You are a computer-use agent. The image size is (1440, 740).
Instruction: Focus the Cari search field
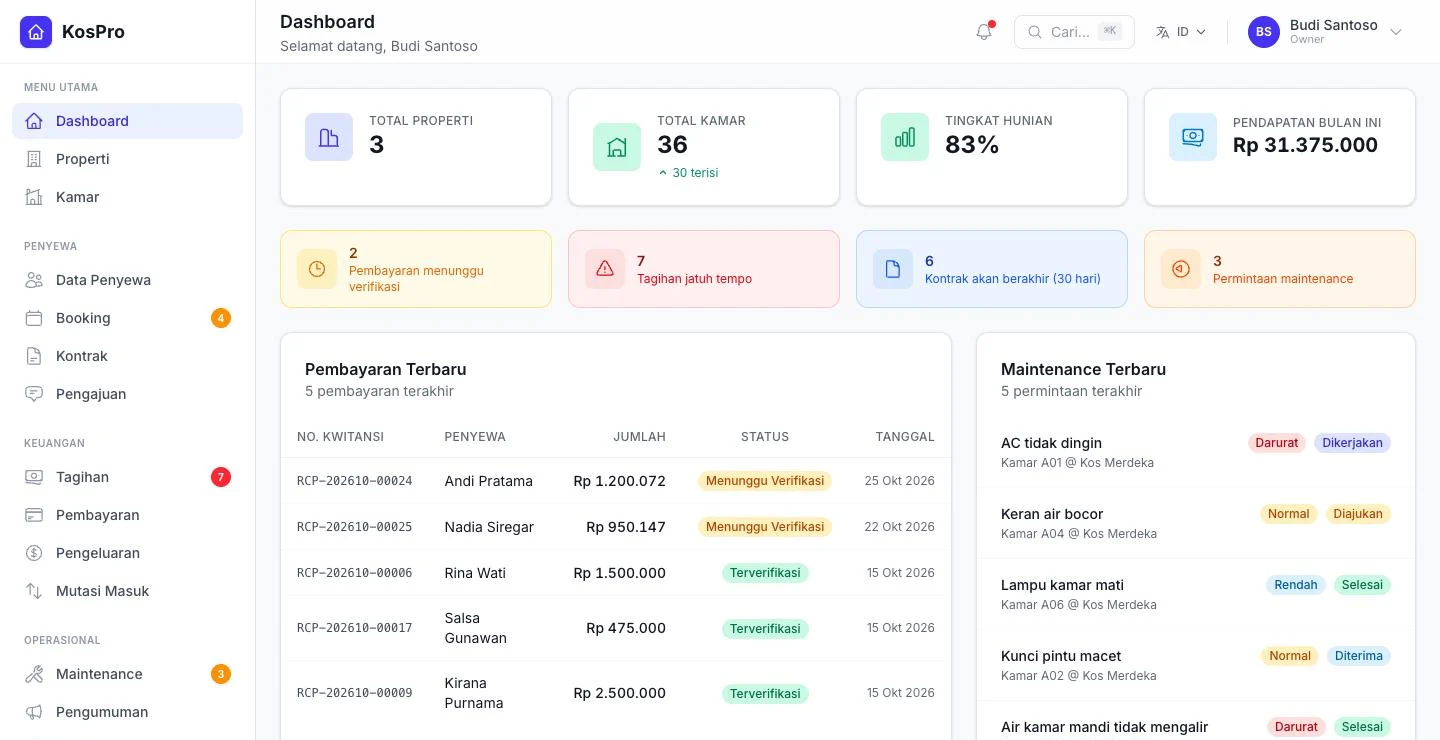point(1074,32)
